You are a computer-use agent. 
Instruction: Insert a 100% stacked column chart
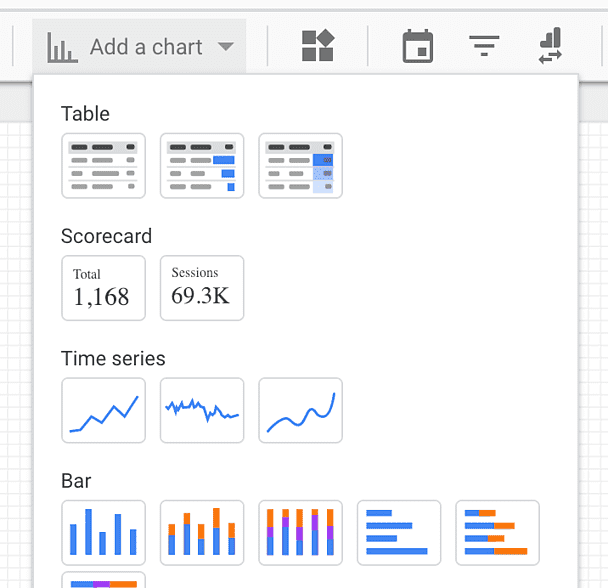[x=301, y=533]
